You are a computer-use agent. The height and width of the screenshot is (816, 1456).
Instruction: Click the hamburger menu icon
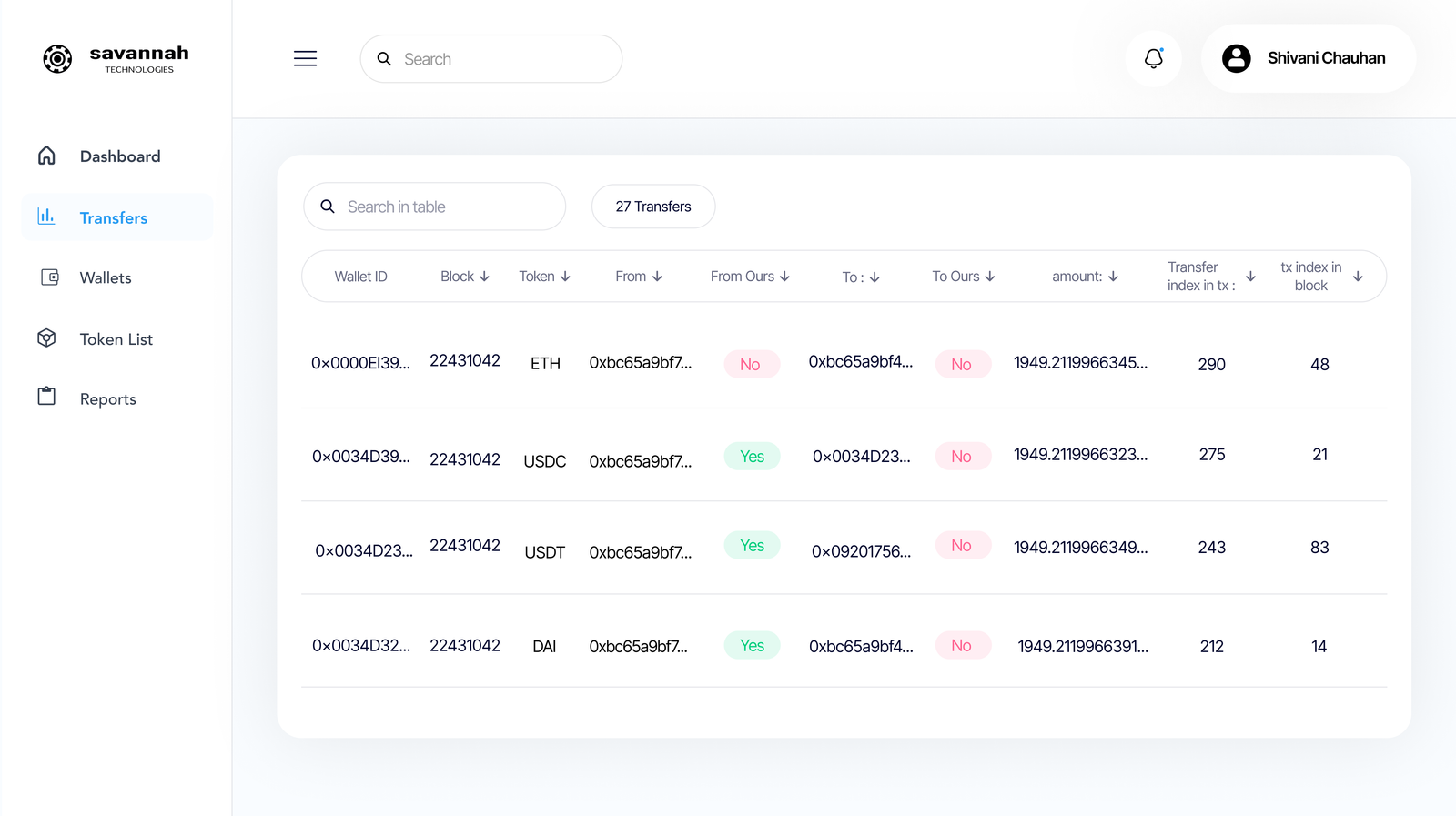tap(305, 59)
